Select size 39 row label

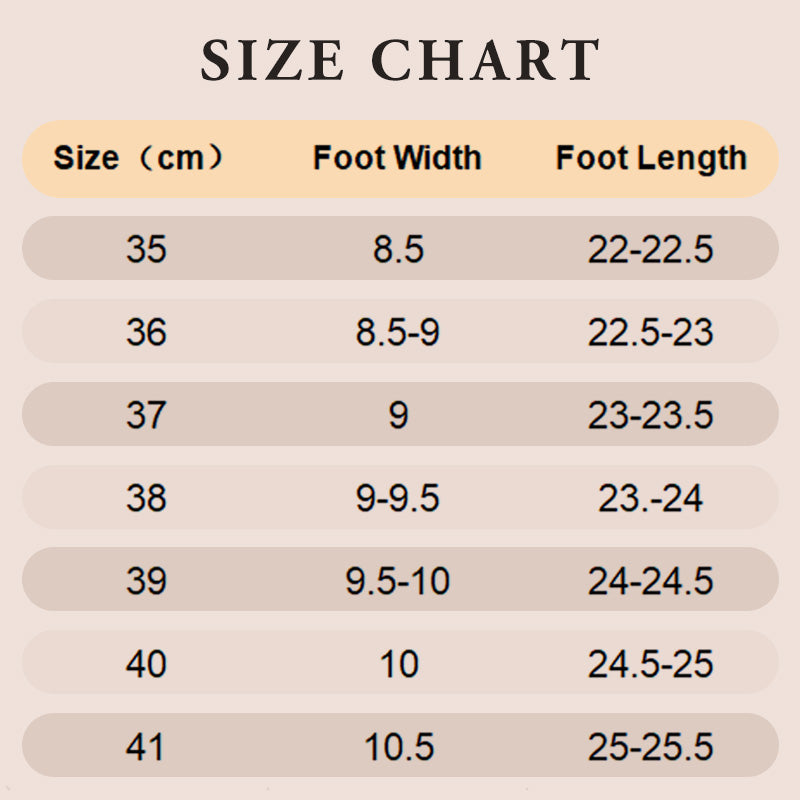tap(146, 581)
